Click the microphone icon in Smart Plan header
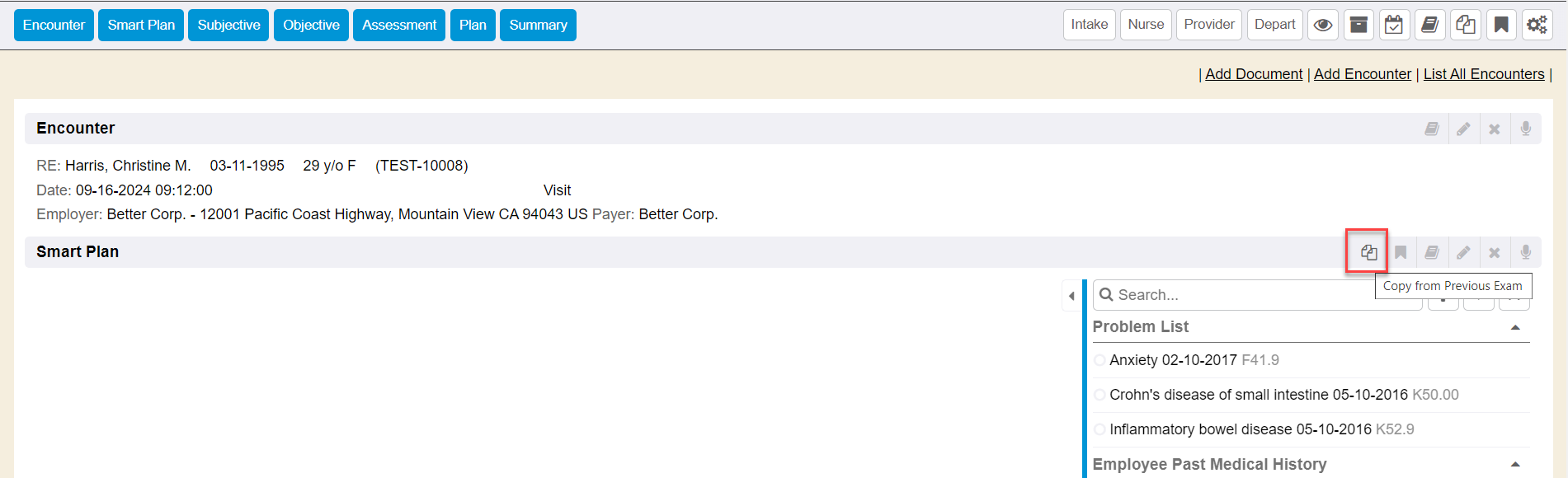Viewport: 1568px width, 478px height. click(x=1526, y=252)
